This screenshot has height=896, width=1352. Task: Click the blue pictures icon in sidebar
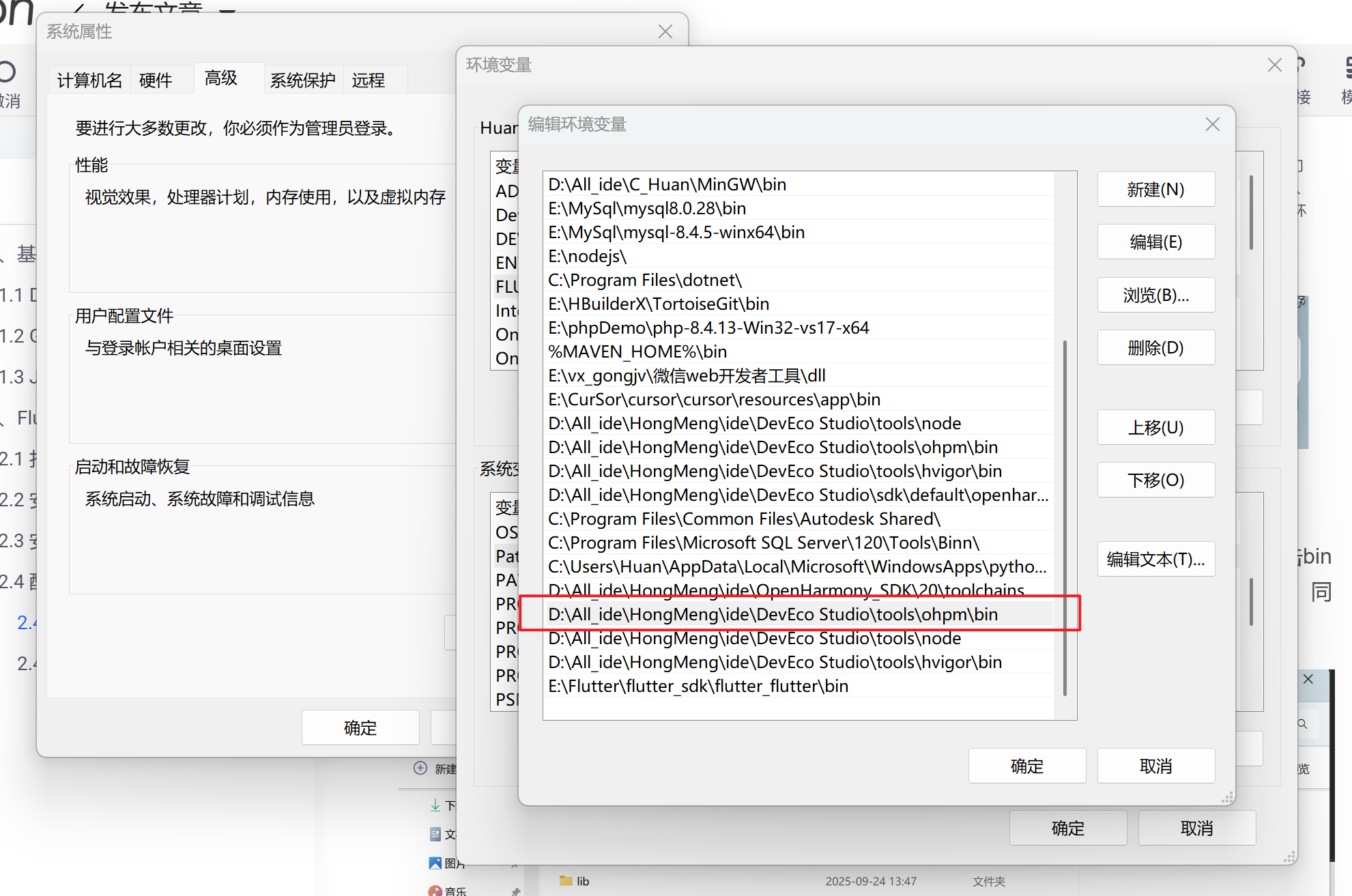[435, 863]
